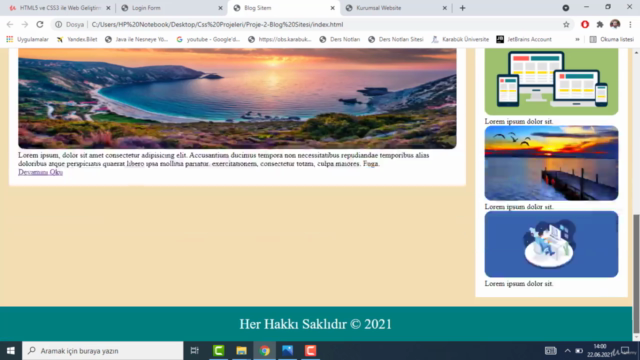Open the Opera extension icon
Image resolution: width=640 pixels, height=360 pixels.
click(585, 24)
